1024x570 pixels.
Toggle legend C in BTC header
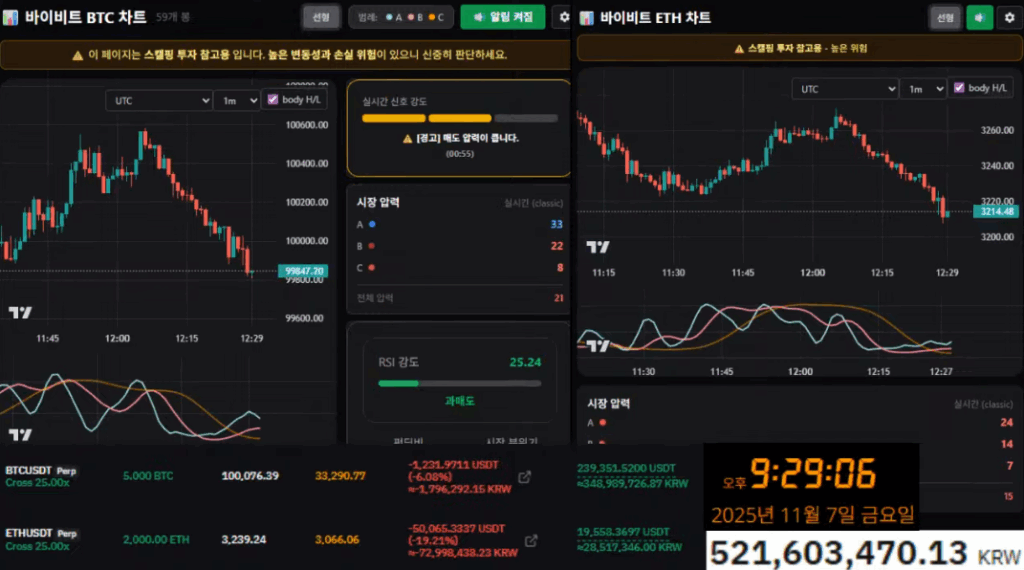tap(436, 18)
